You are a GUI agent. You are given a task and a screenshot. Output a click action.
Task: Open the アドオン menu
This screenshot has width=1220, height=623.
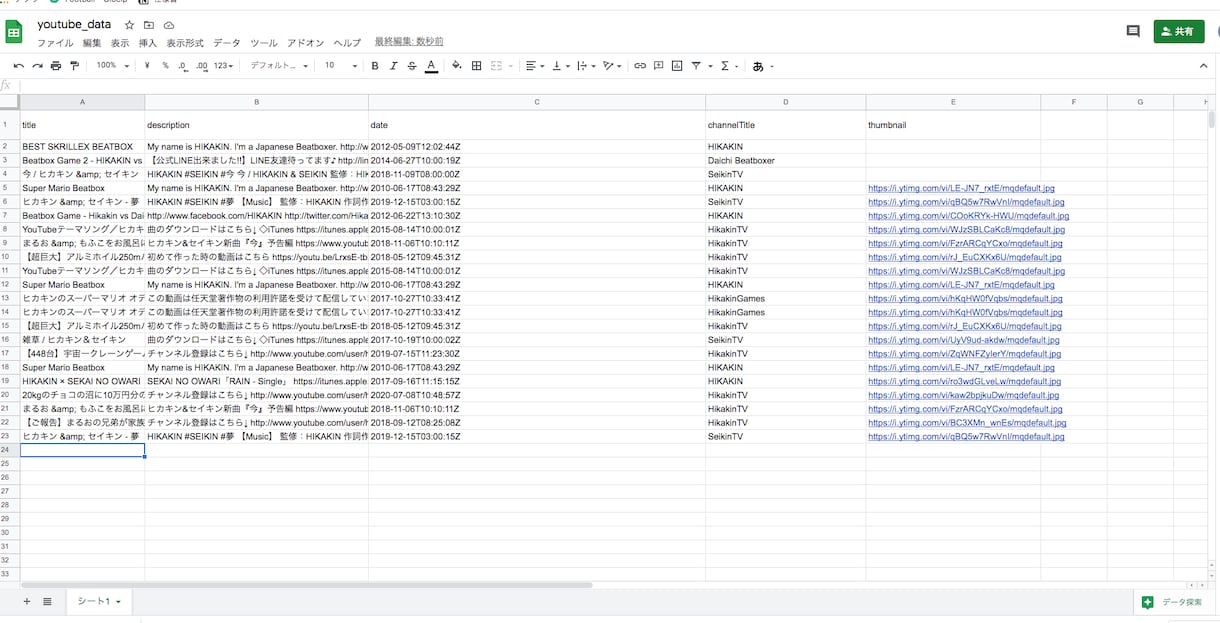(x=306, y=43)
